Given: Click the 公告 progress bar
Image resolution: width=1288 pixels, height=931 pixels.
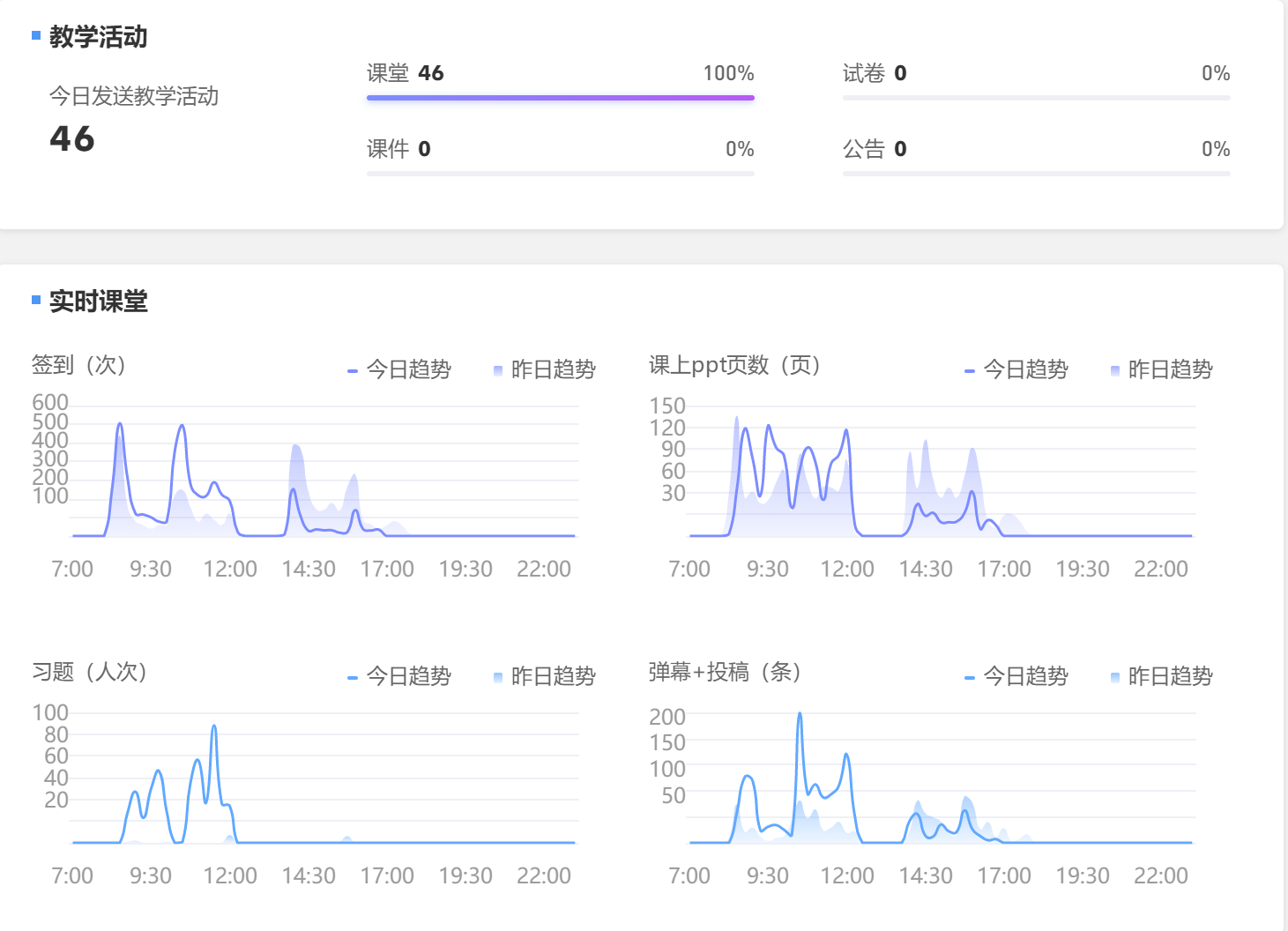Looking at the screenshot, I should pos(1036,174).
